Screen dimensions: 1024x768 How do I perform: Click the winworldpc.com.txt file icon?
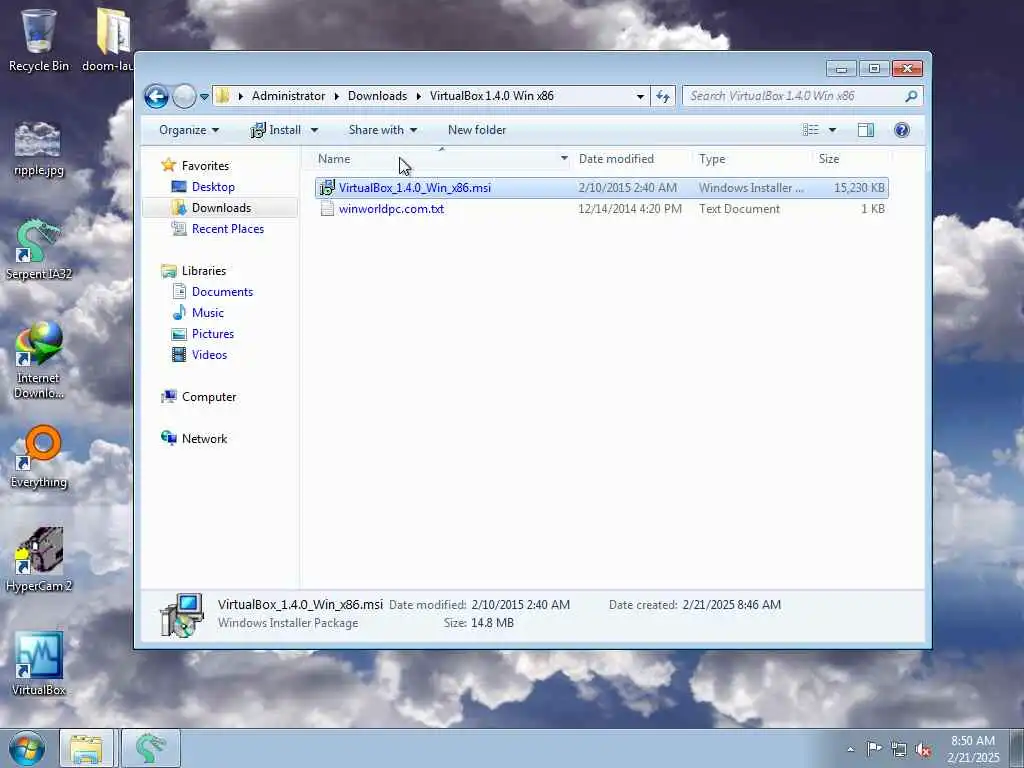tap(327, 209)
